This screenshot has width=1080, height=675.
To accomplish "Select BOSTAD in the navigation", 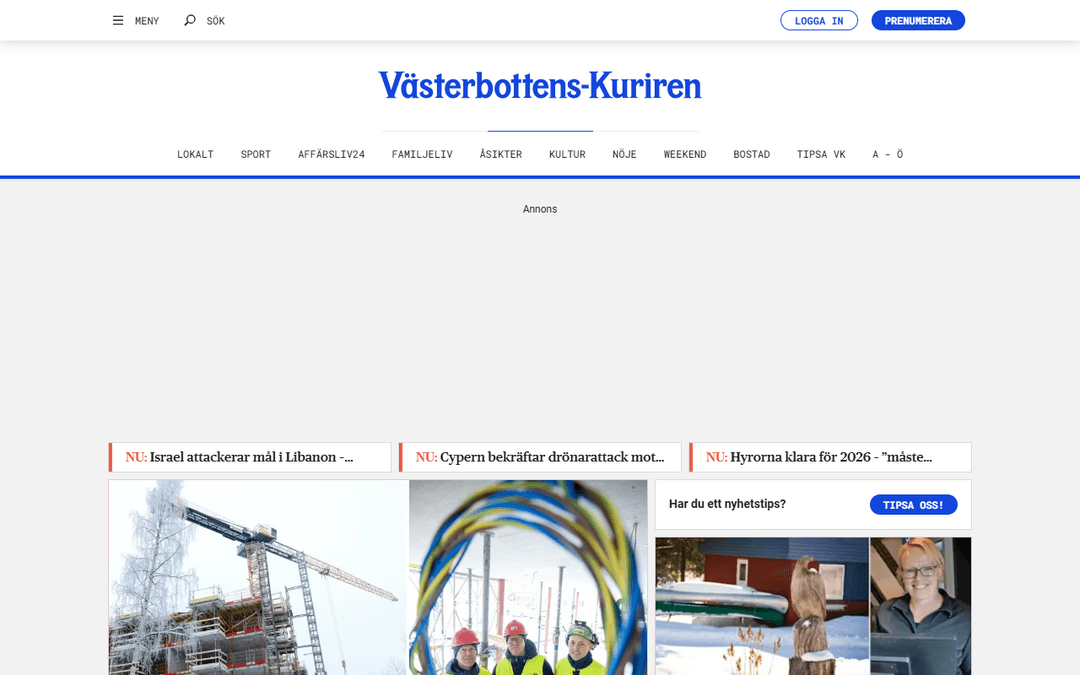I will [751, 154].
